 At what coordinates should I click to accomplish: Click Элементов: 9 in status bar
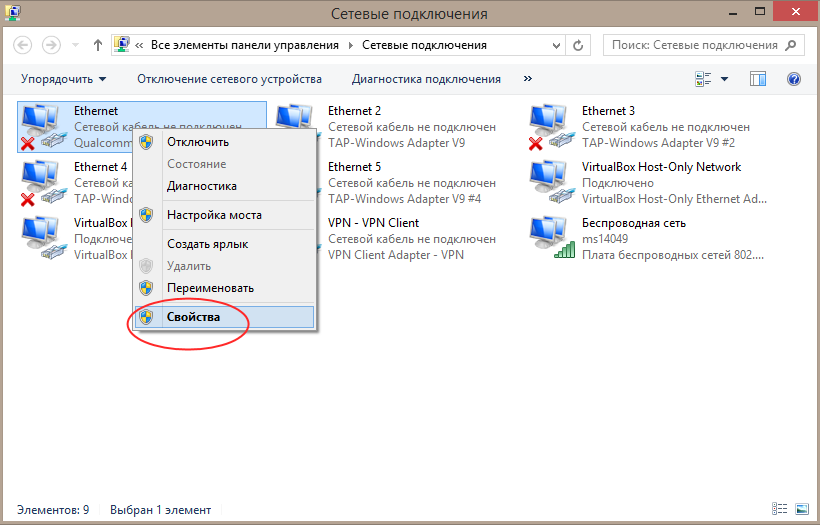[x=53, y=509]
